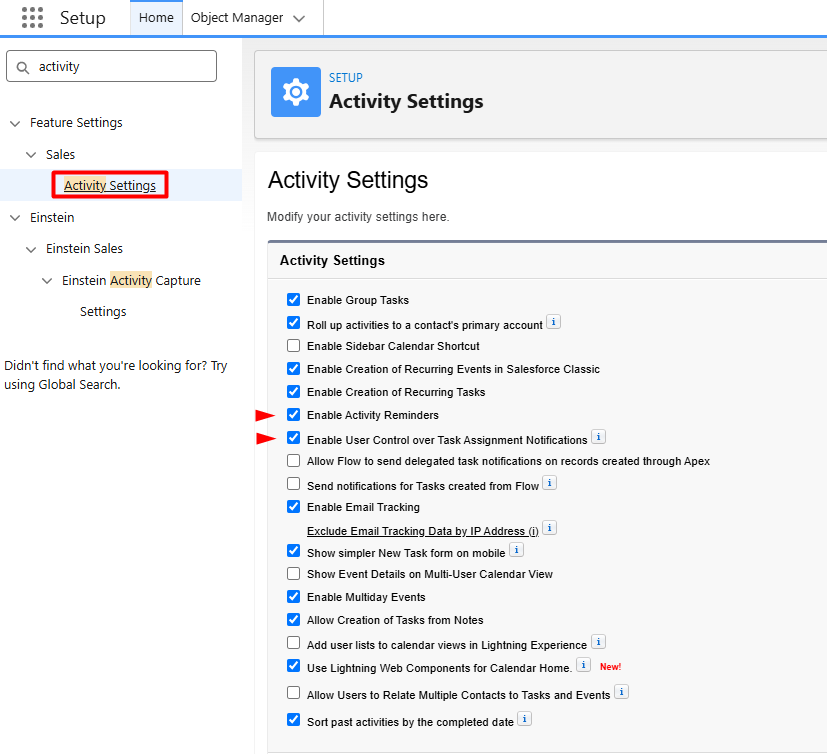Image resolution: width=827 pixels, height=754 pixels.
Task: Check Allow Flow to send delegated task notifications
Action: click(293, 460)
